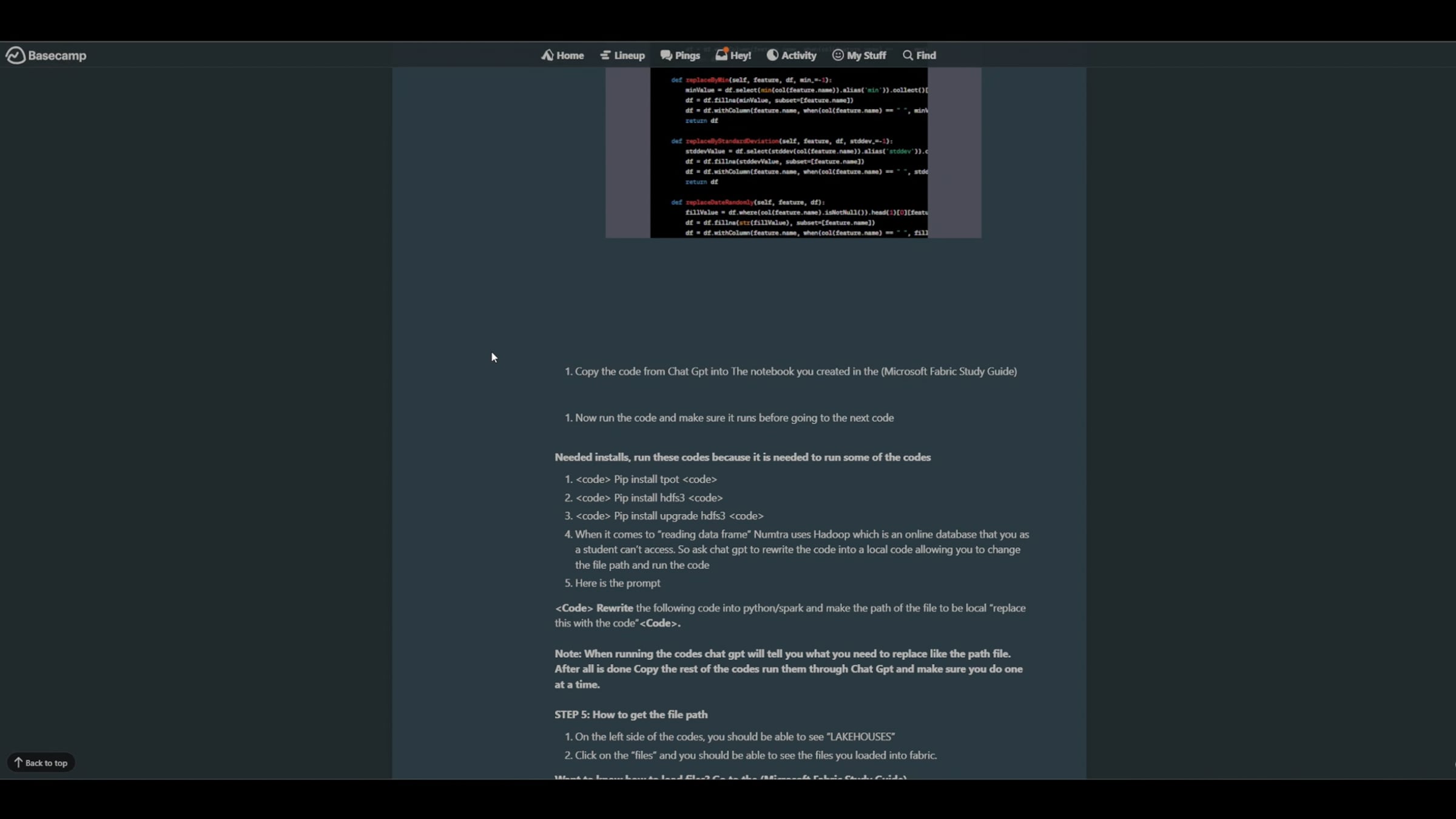Open the Hey! notifications menu
The image size is (1456, 819).
[x=733, y=55]
